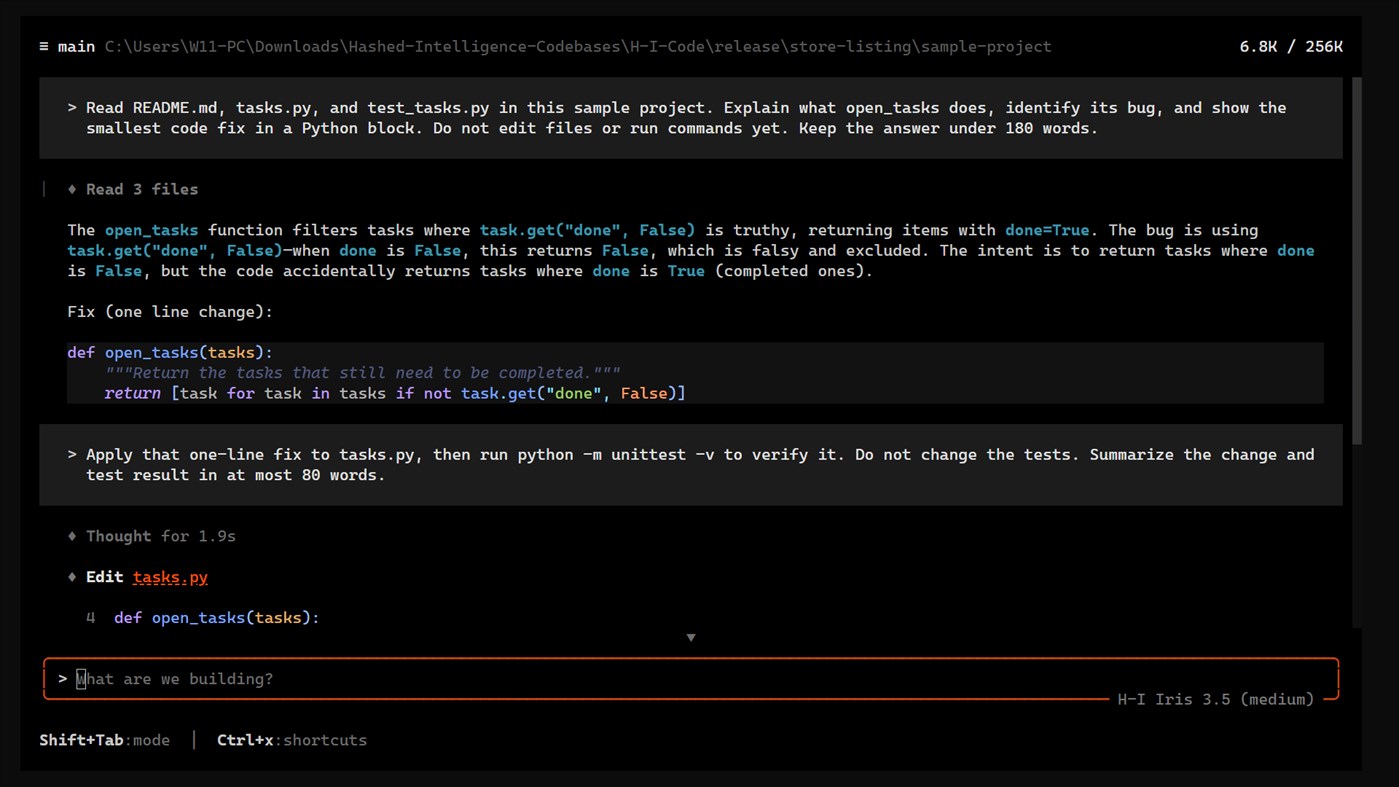Collapse the Edit tasks.py step
The image size is (1399, 787).
(72, 577)
